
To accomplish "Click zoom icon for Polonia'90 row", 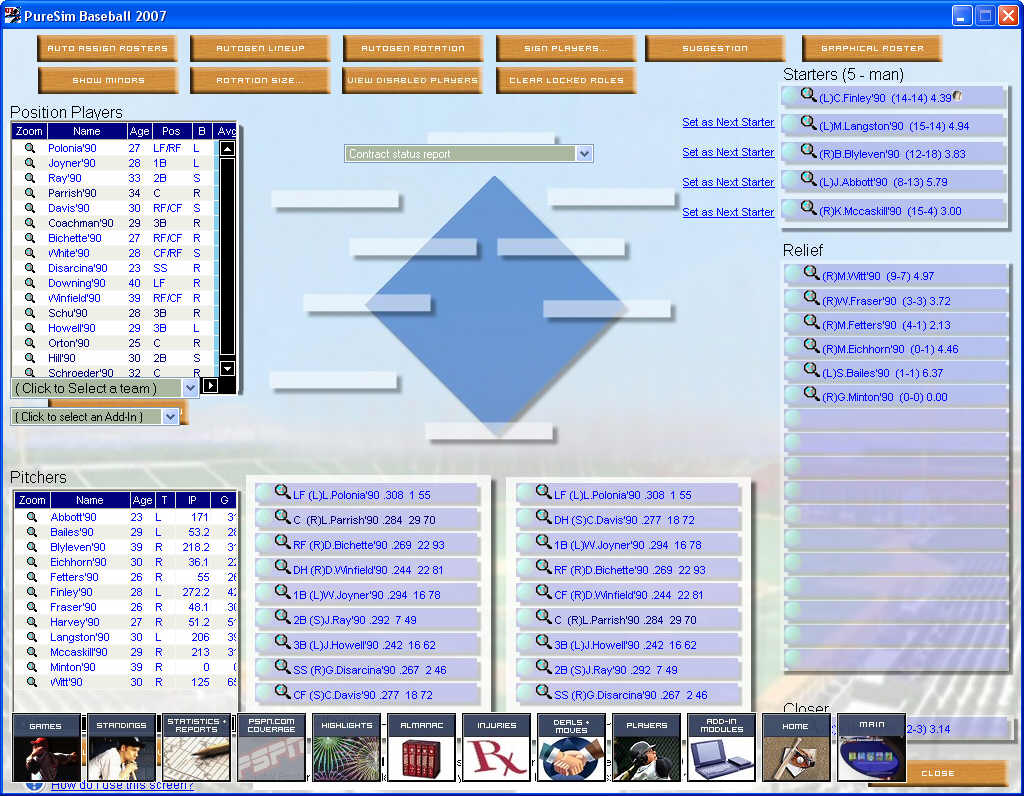I will (29, 148).
